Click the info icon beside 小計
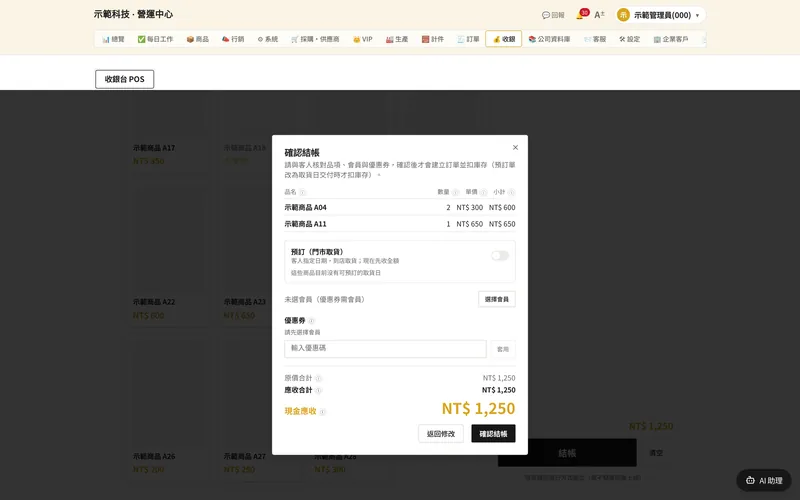The image size is (800, 500). point(511,192)
